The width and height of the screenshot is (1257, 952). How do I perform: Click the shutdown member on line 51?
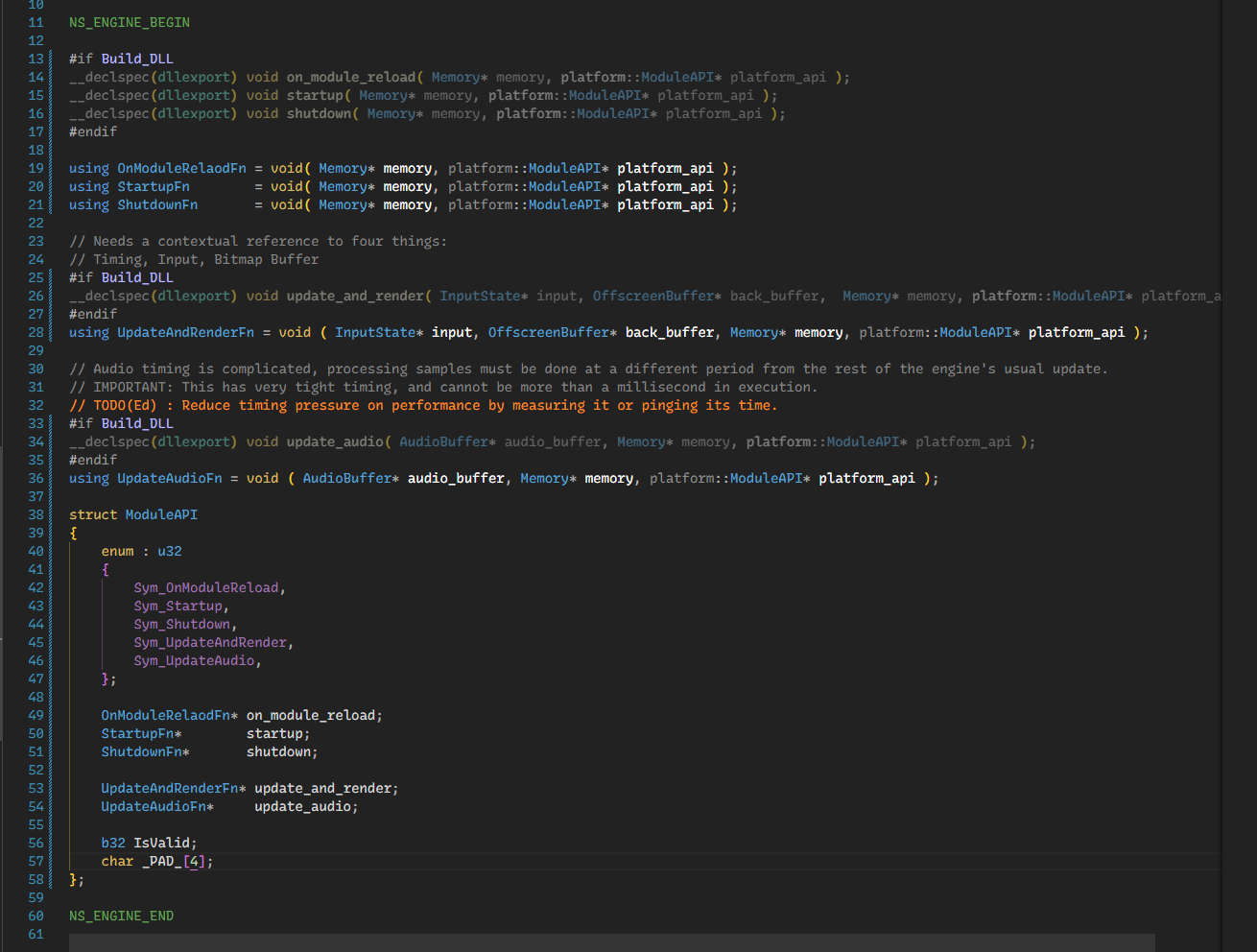coord(278,751)
